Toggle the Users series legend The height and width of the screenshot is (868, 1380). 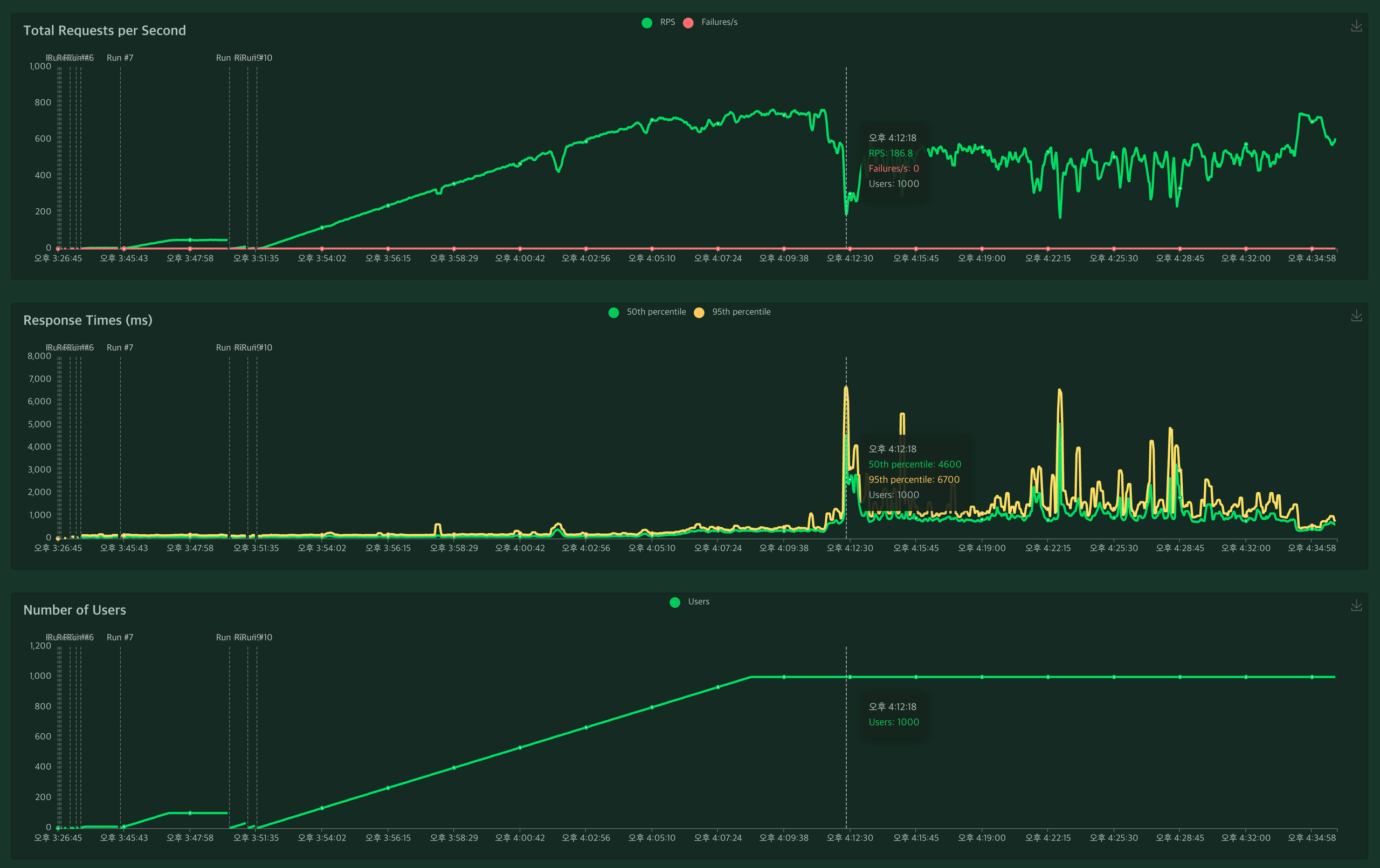tap(698, 602)
